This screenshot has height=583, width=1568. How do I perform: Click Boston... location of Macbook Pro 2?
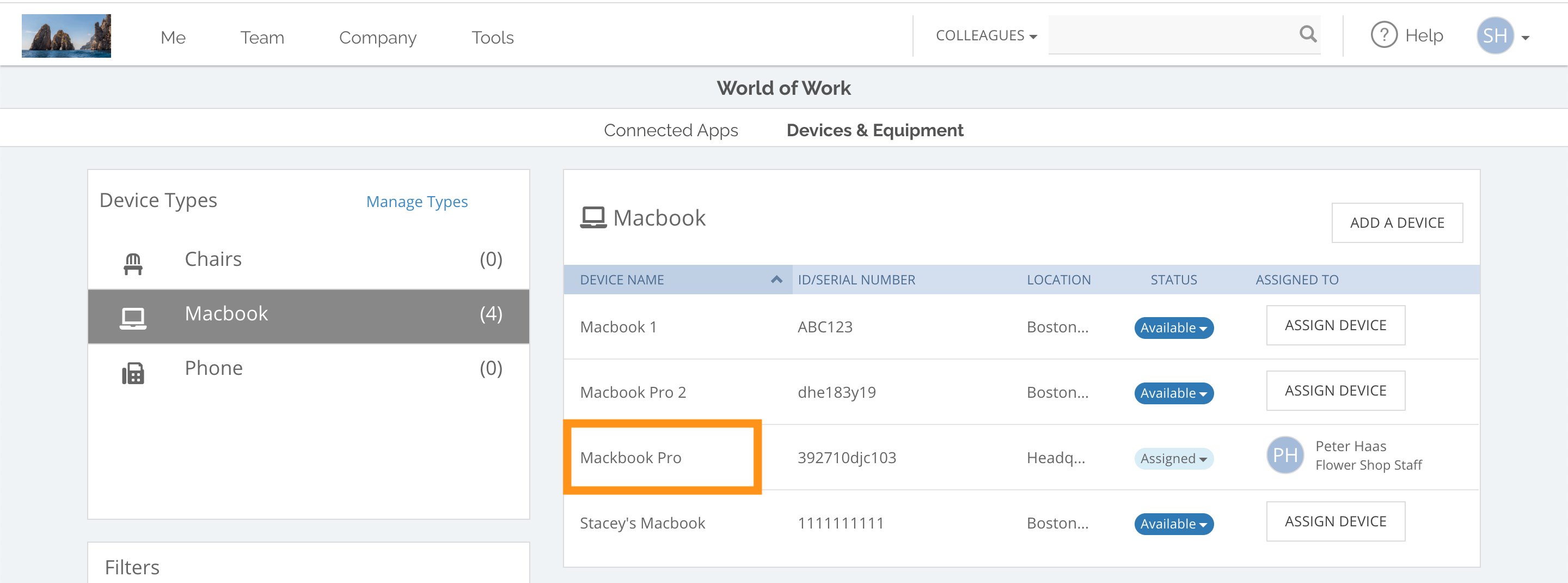(x=1057, y=392)
